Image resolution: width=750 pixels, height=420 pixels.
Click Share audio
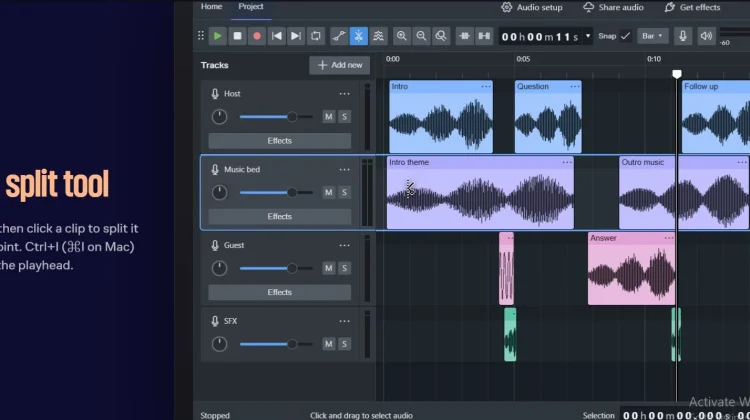[613, 7]
